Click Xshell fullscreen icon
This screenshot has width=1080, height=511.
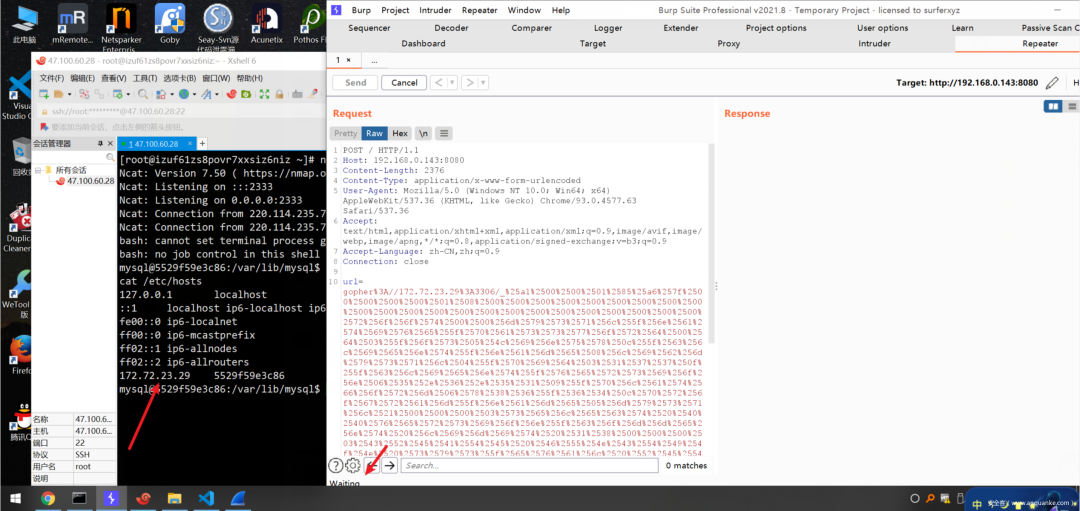[264, 94]
